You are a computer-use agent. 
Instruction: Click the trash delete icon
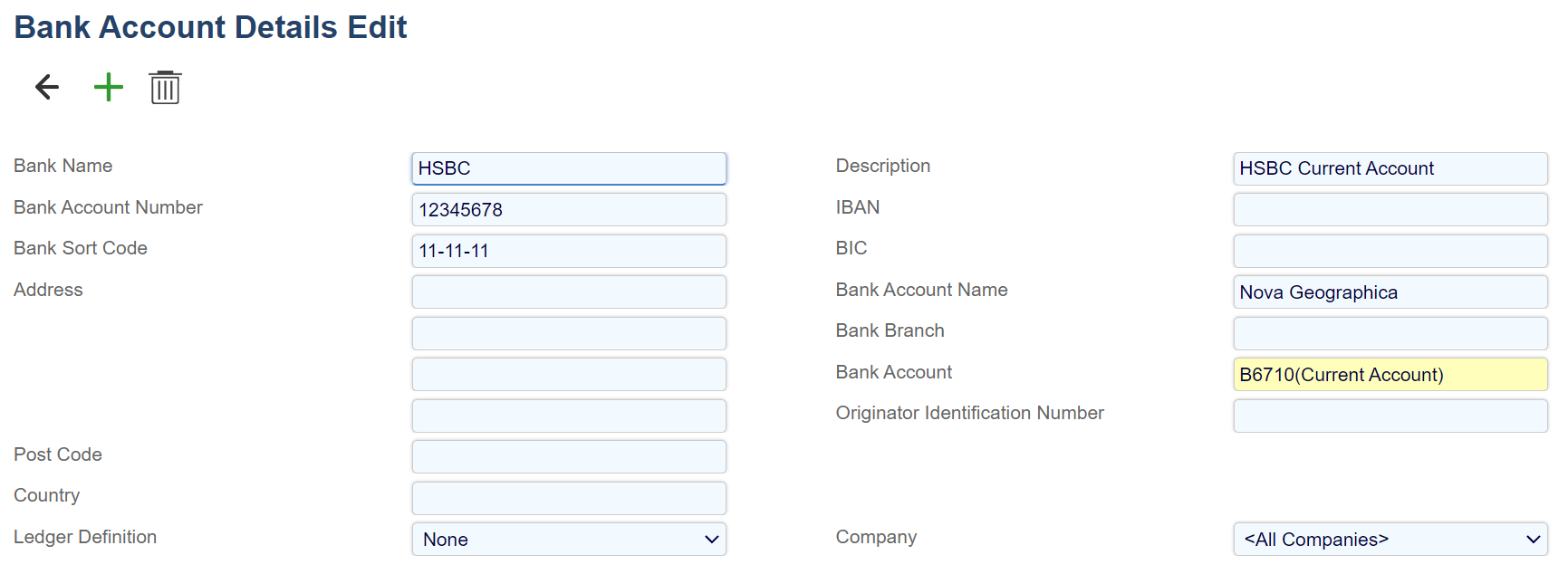tap(165, 88)
